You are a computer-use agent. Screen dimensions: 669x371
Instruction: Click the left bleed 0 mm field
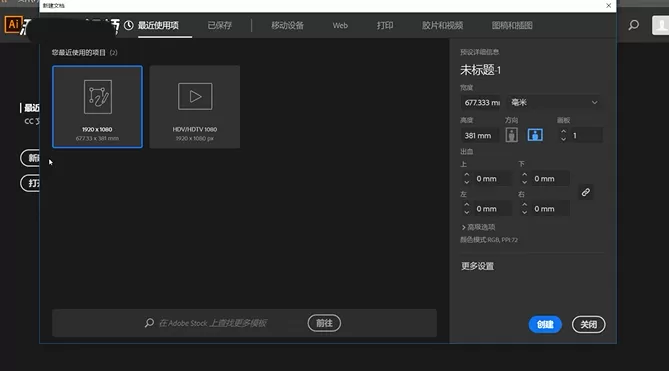[x=492, y=209]
